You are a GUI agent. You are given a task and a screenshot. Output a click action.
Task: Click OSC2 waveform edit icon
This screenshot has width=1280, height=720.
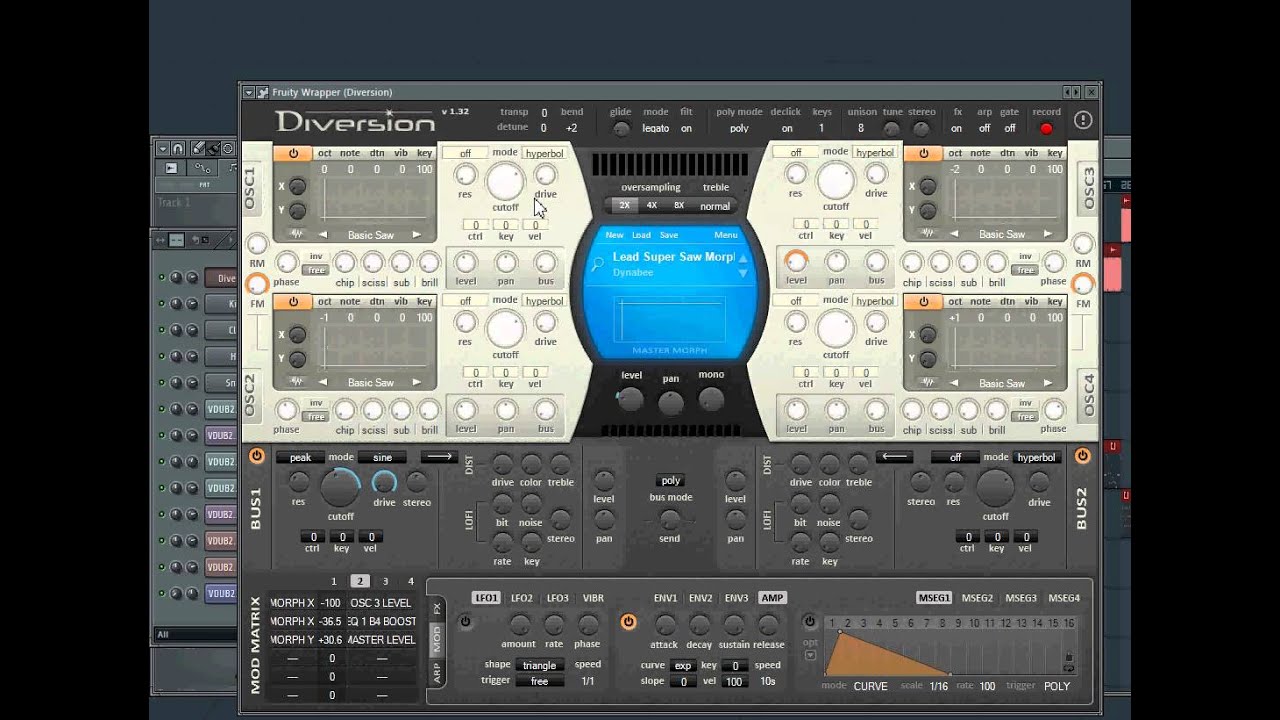click(297, 381)
